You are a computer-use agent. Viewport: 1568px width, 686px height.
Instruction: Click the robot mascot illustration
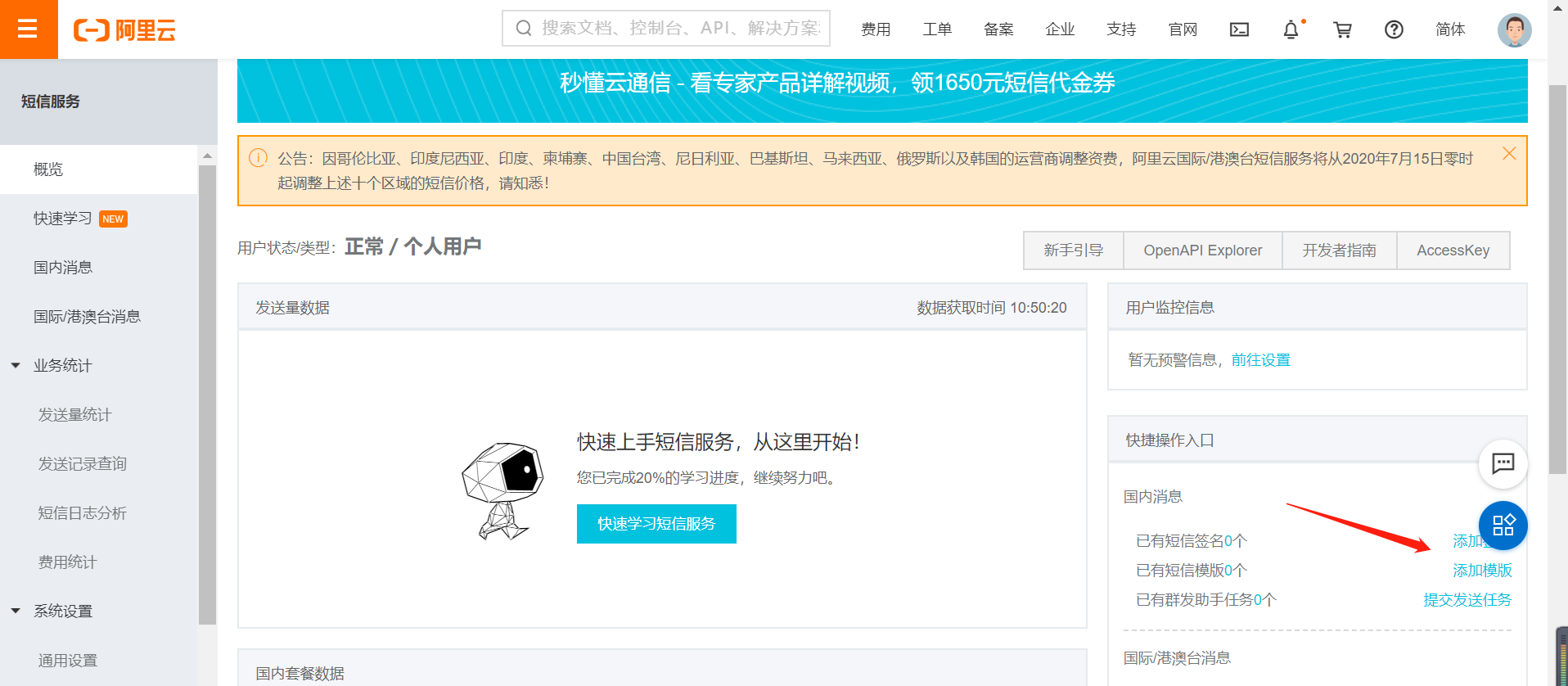click(x=502, y=490)
